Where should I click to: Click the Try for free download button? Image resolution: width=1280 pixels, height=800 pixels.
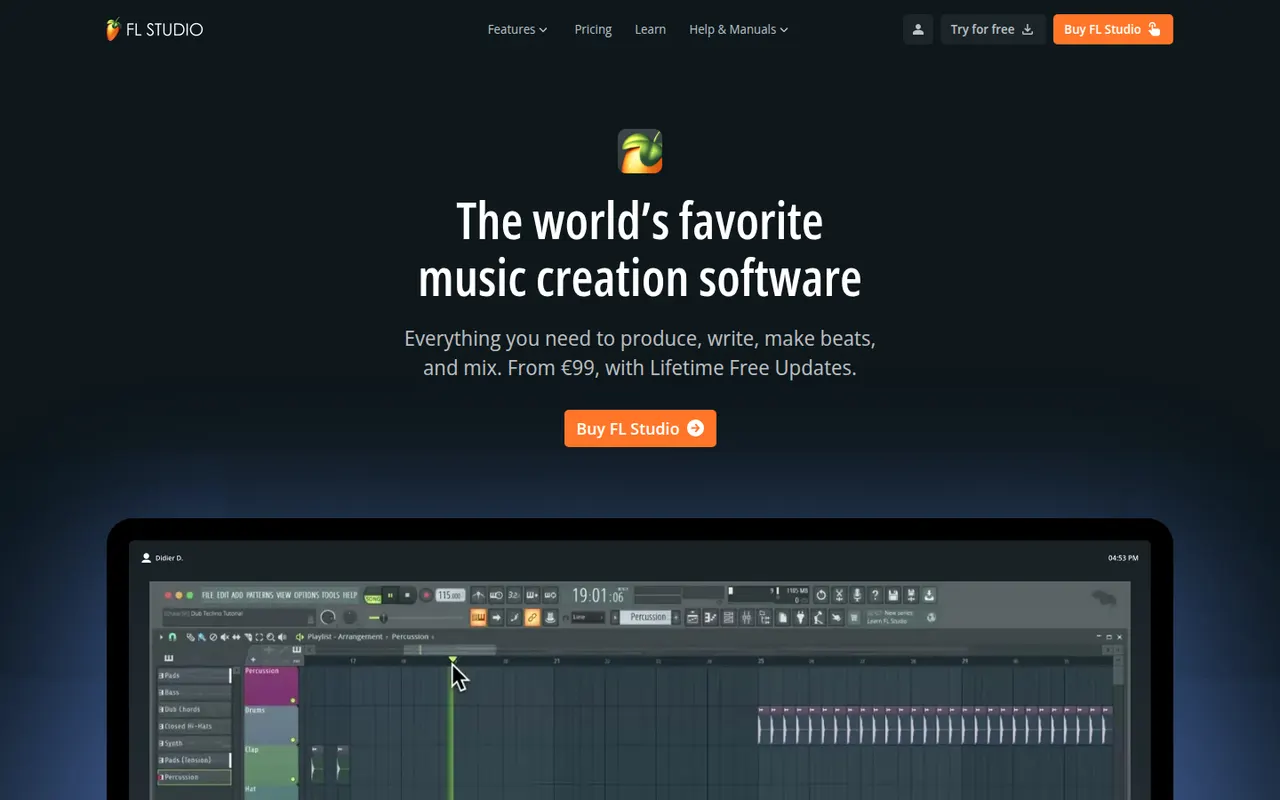coord(993,29)
